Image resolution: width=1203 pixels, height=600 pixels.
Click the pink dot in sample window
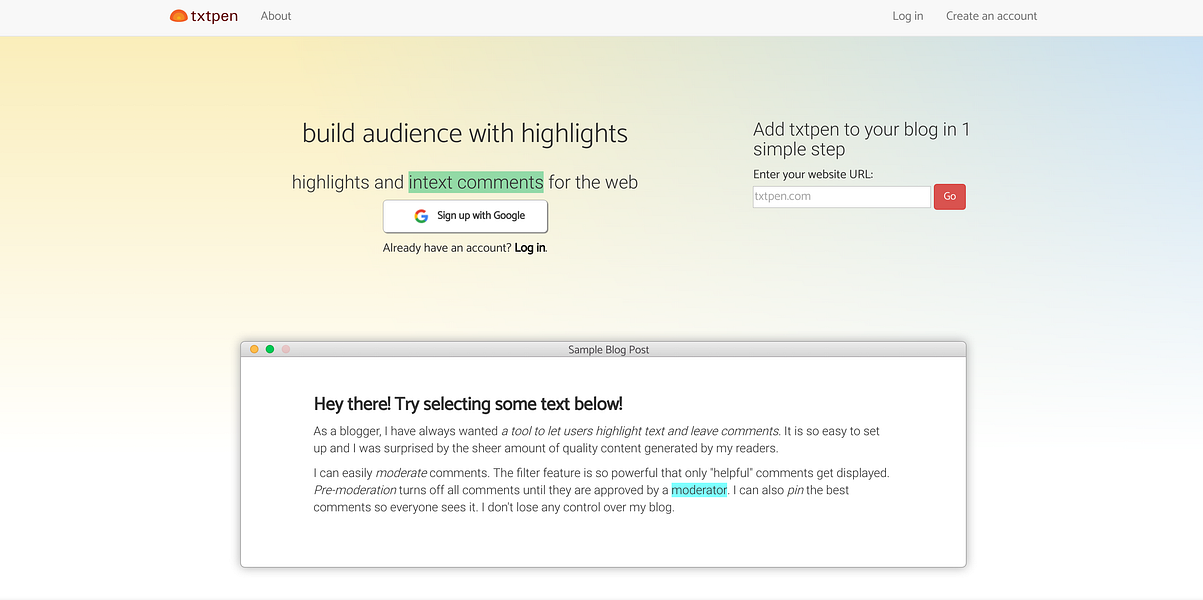click(286, 349)
